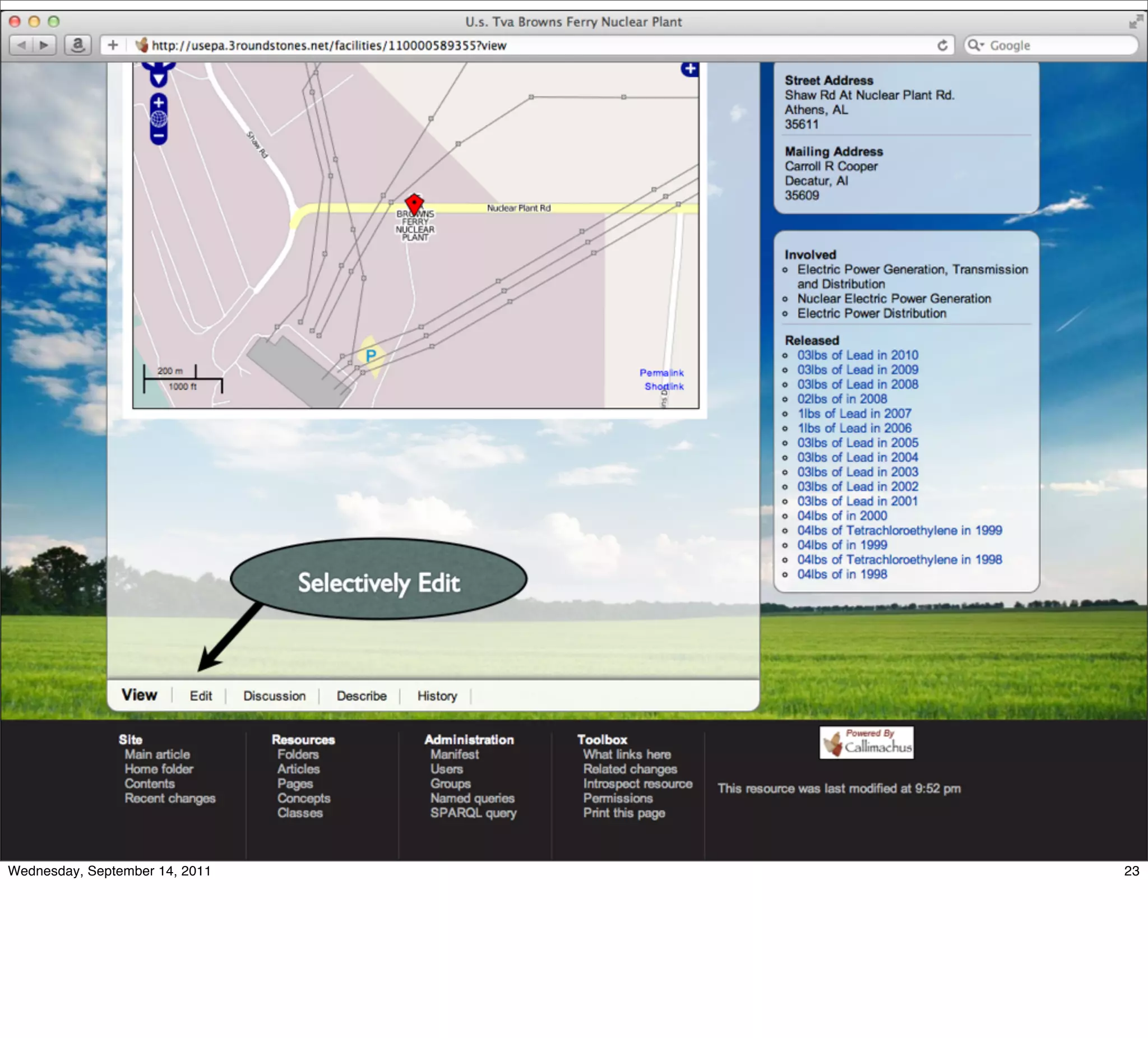Expand the map layer switcher plus icon
This screenshot has height=1038, width=1148.
(x=689, y=69)
